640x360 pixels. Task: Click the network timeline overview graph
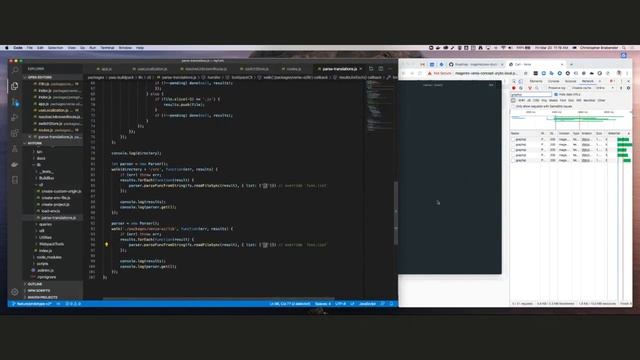[570, 120]
